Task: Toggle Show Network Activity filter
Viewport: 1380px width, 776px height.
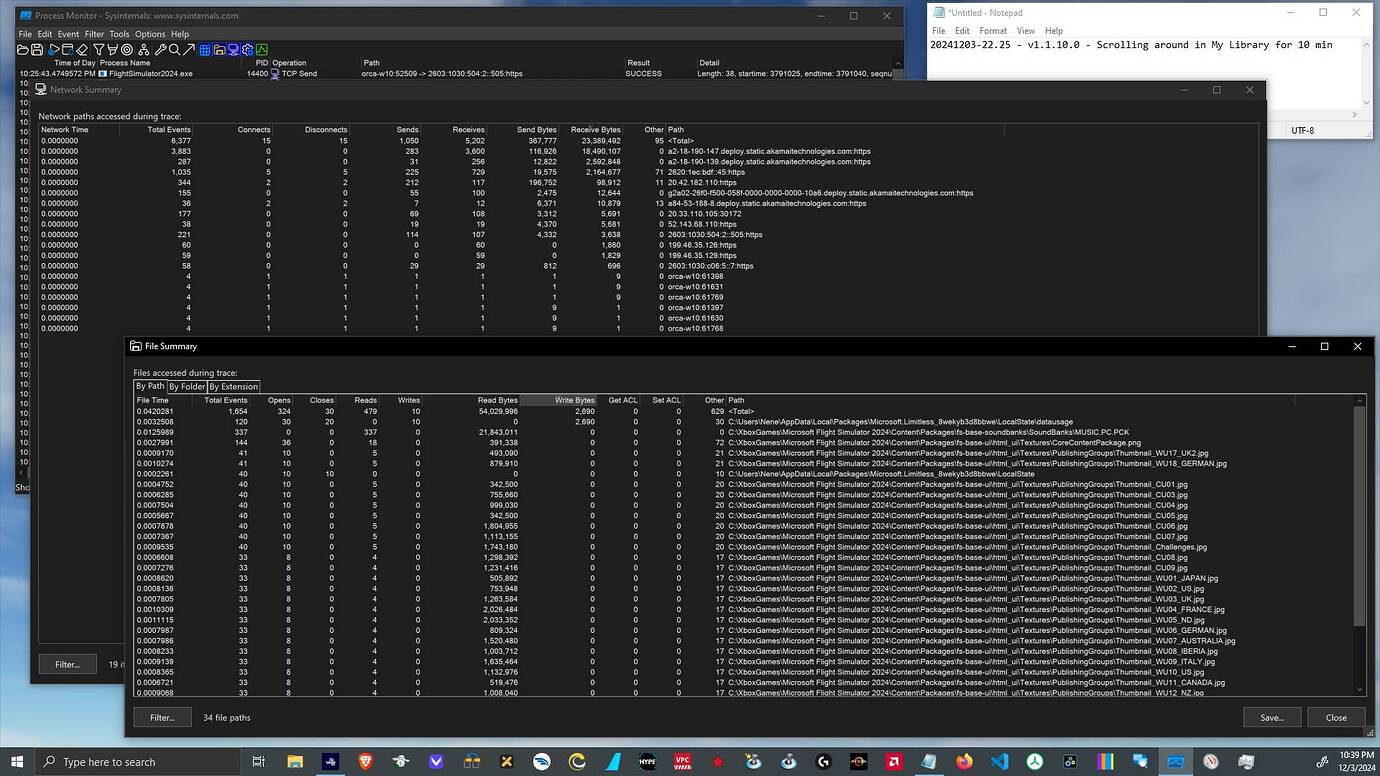Action: (x=231, y=51)
